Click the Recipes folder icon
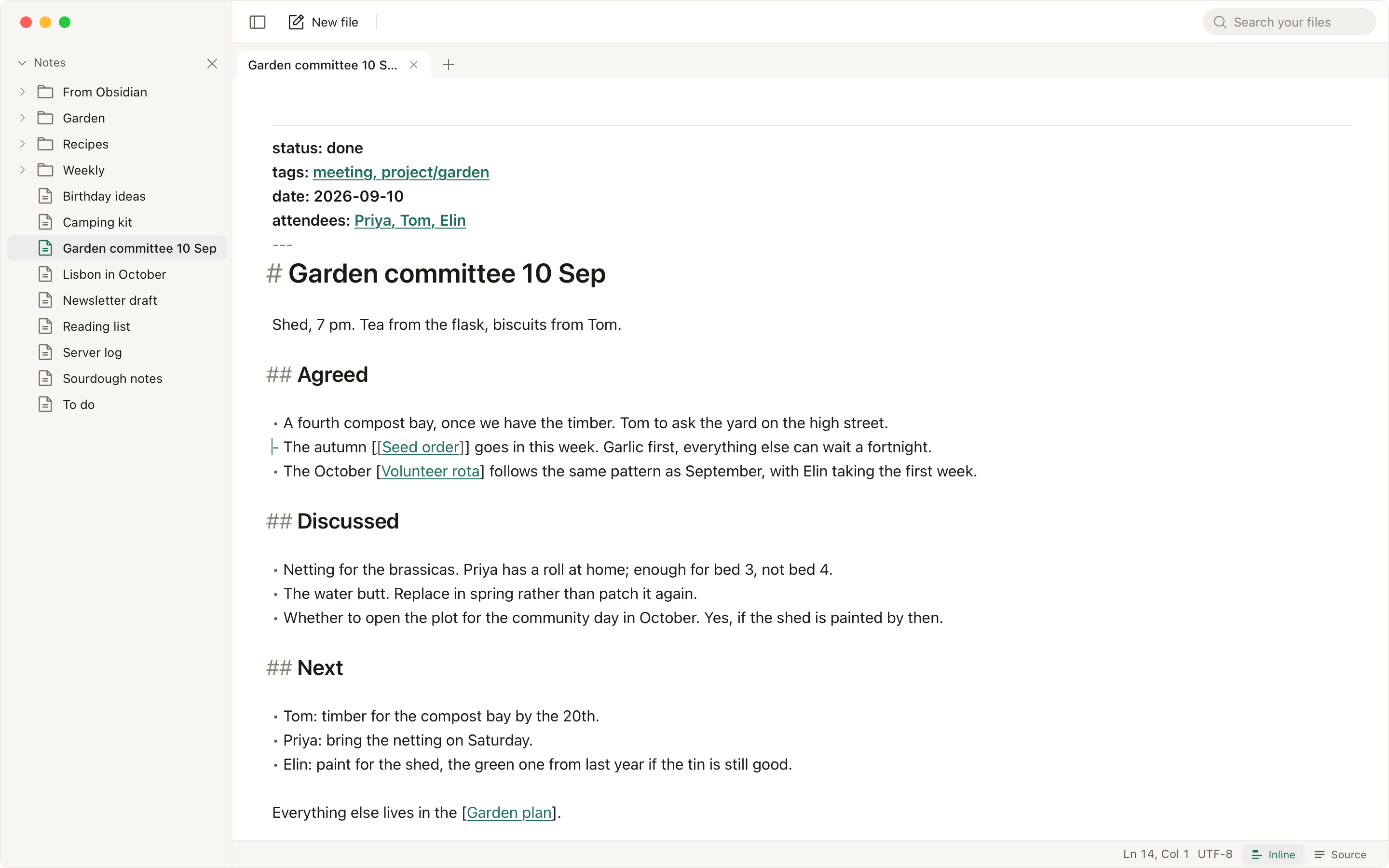The image size is (1389, 868). pyautogui.click(x=45, y=144)
